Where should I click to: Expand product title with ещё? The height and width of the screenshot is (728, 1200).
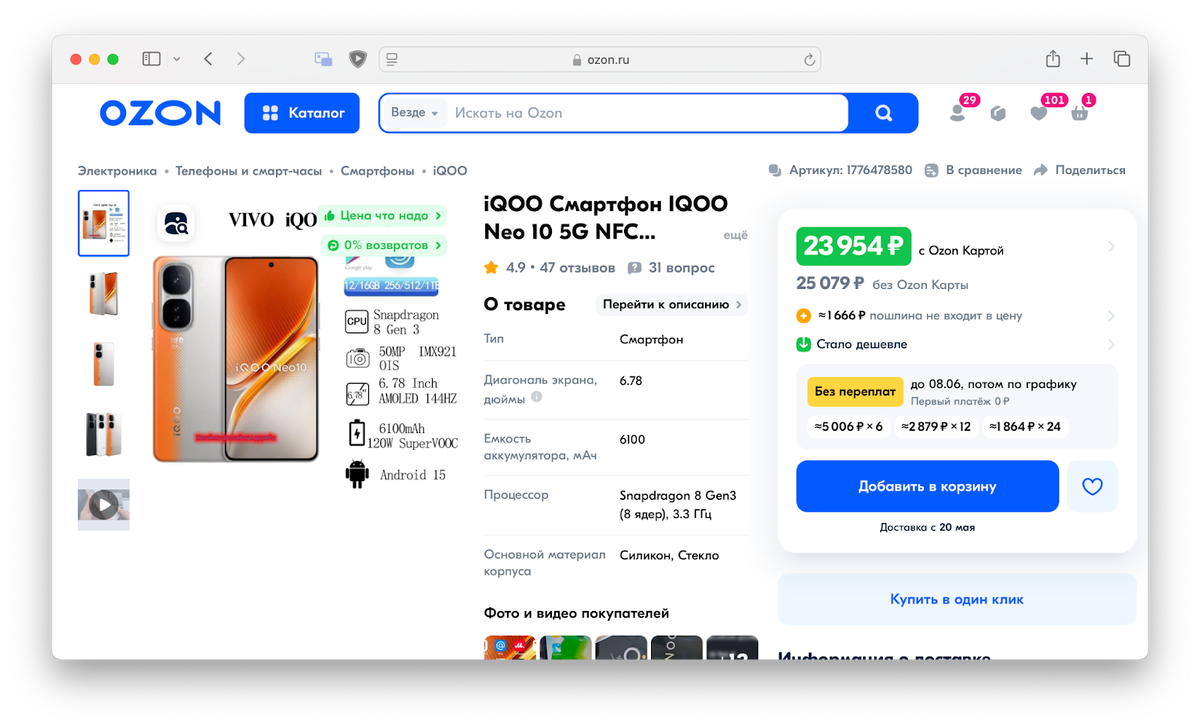tap(735, 235)
